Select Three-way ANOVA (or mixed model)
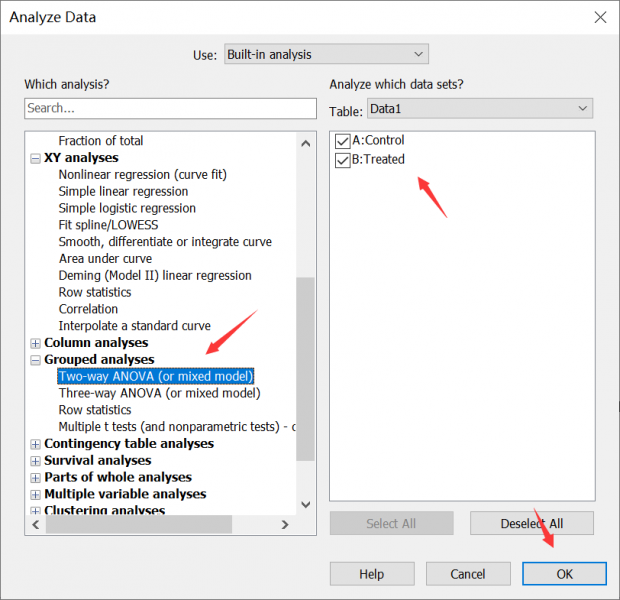620x600 pixels. [x=160, y=393]
